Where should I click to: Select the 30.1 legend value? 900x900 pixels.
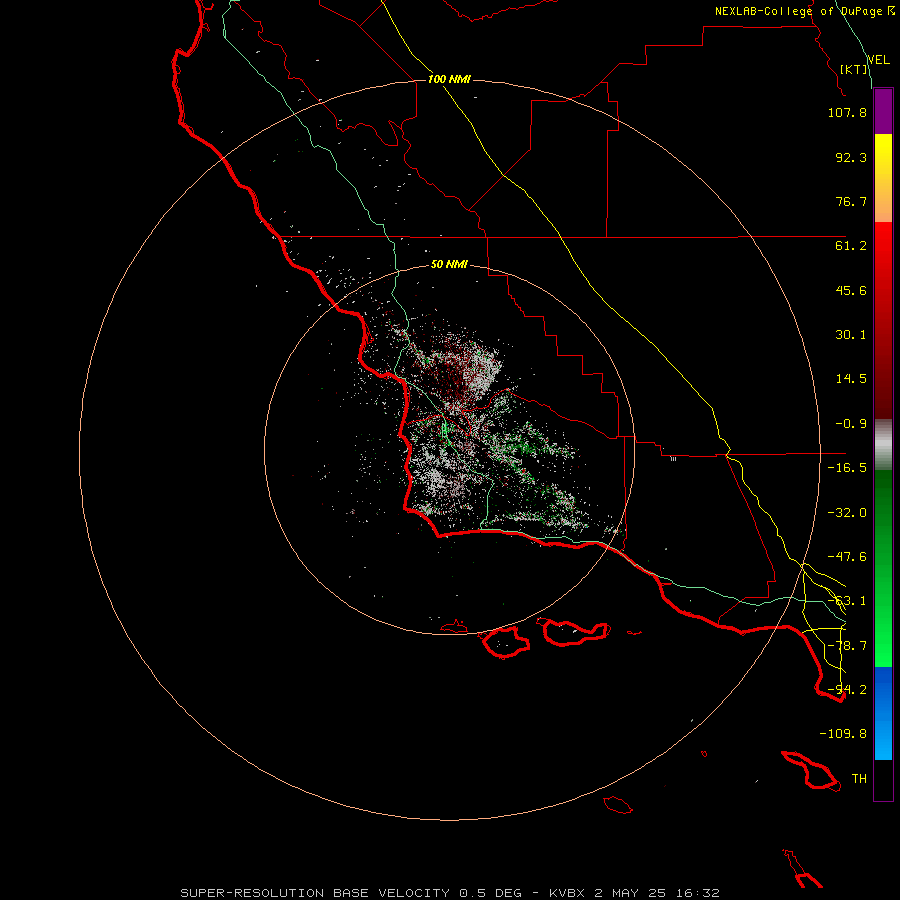coord(851,335)
